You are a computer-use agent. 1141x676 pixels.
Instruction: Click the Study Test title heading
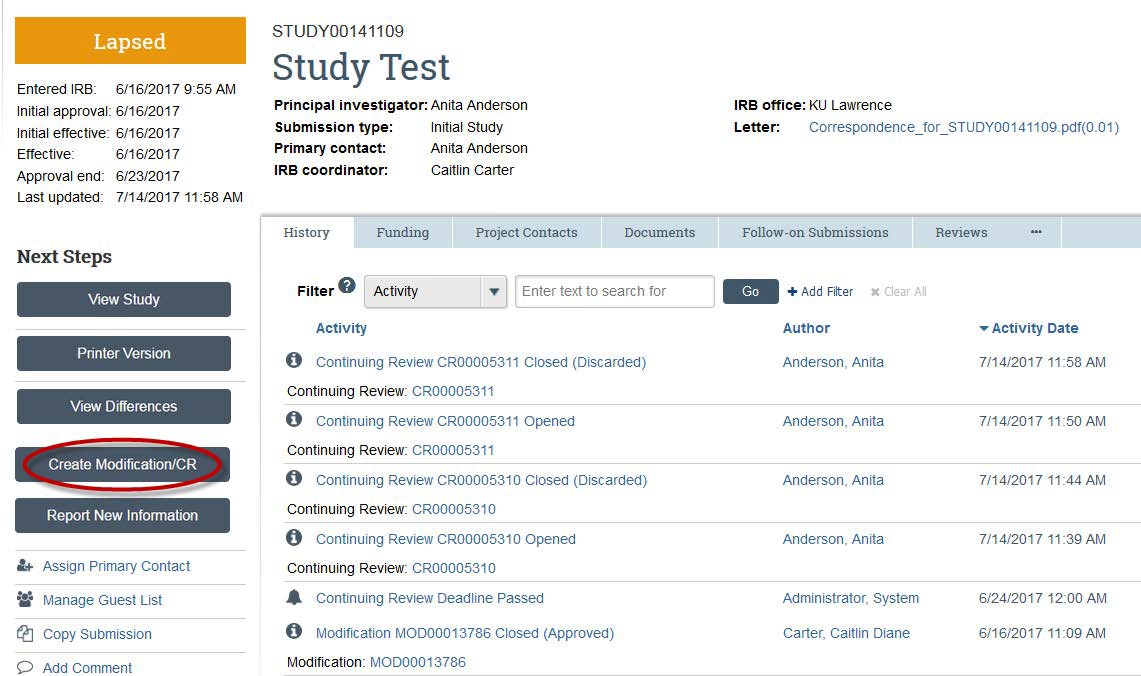click(x=361, y=67)
